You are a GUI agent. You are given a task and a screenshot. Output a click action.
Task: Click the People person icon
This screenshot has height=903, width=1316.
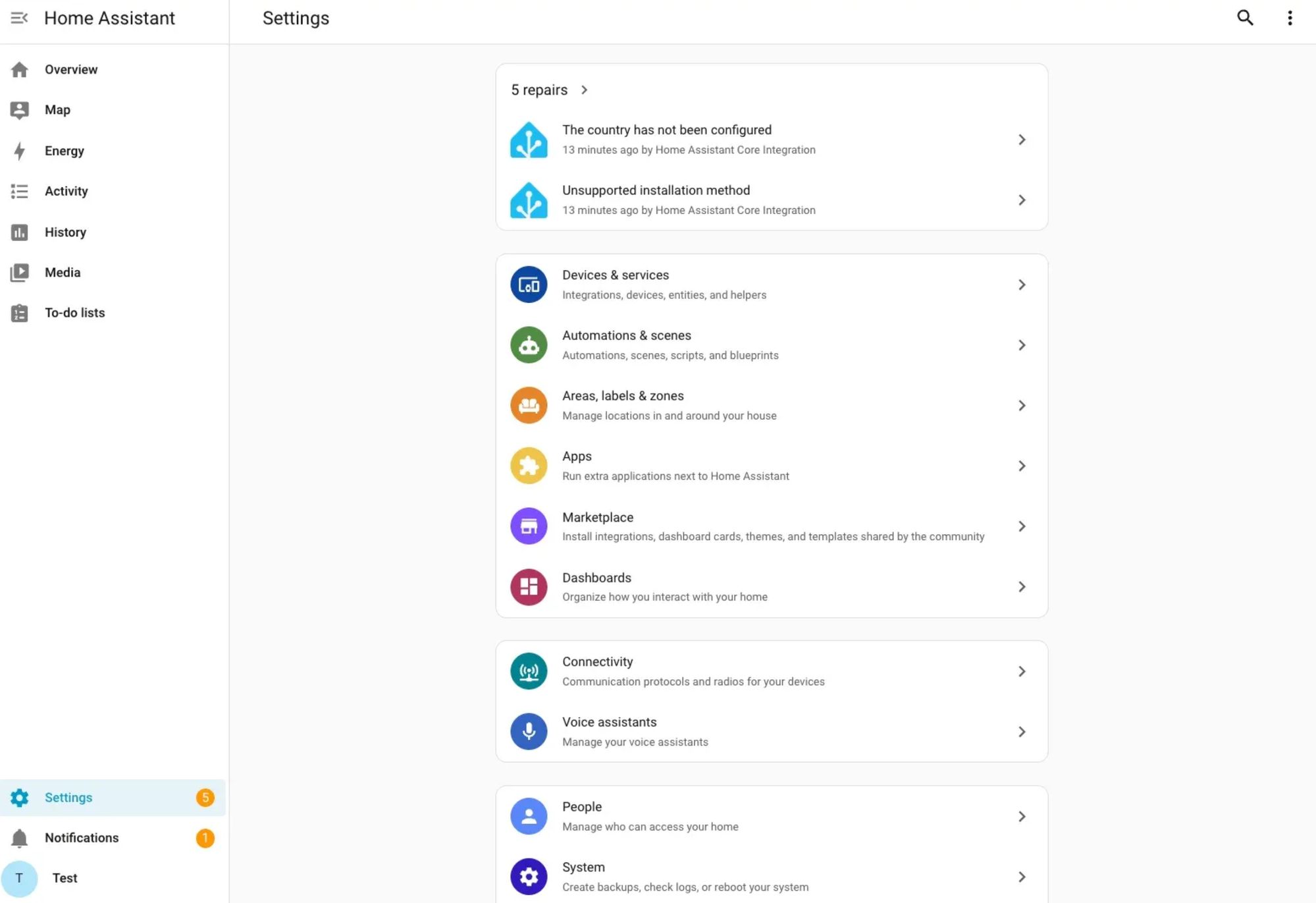529,817
